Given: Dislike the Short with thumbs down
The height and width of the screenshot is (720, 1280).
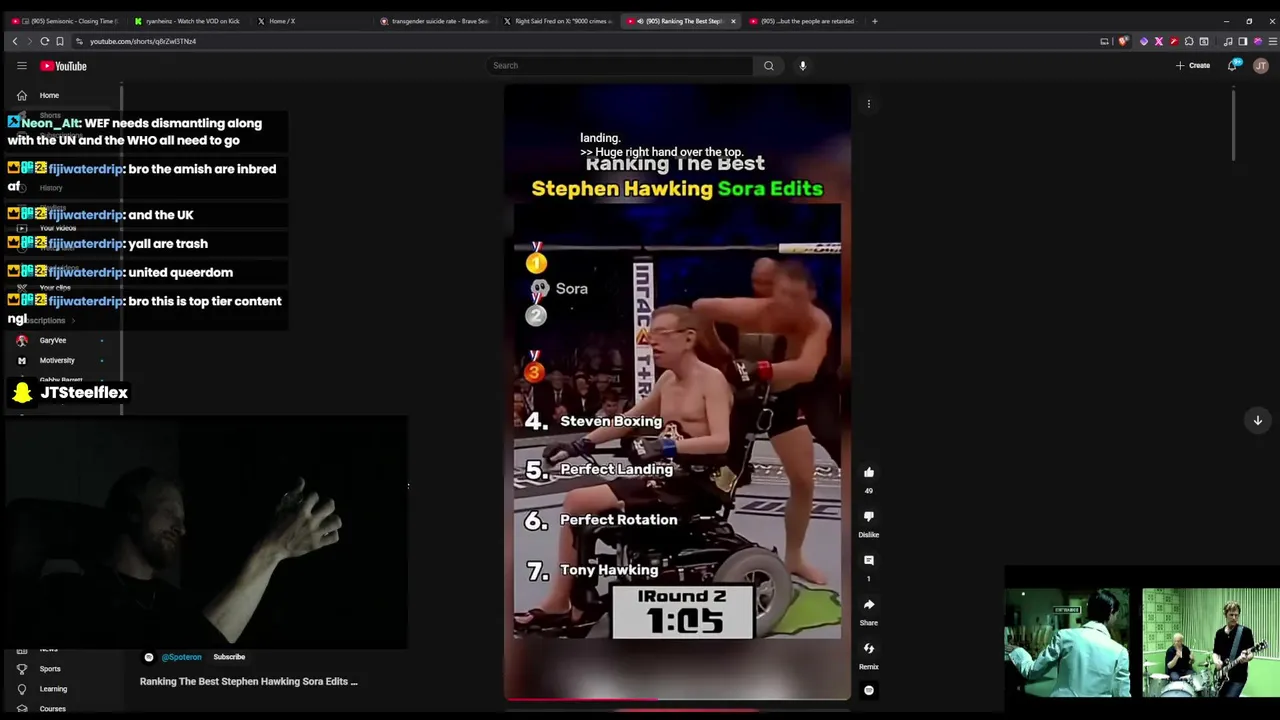Looking at the screenshot, I should [x=868, y=516].
